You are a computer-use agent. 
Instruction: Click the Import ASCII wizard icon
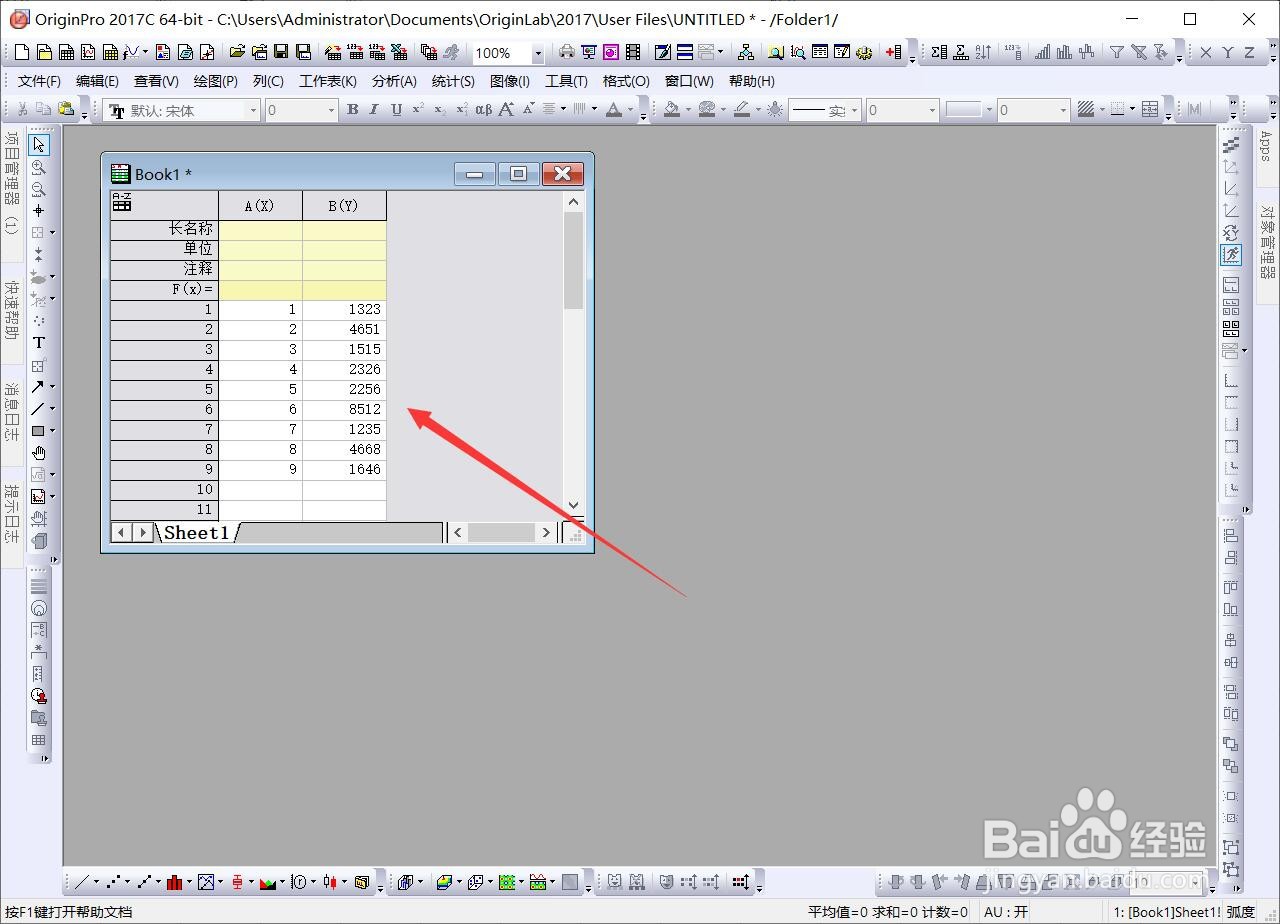[x=333, y=52]
